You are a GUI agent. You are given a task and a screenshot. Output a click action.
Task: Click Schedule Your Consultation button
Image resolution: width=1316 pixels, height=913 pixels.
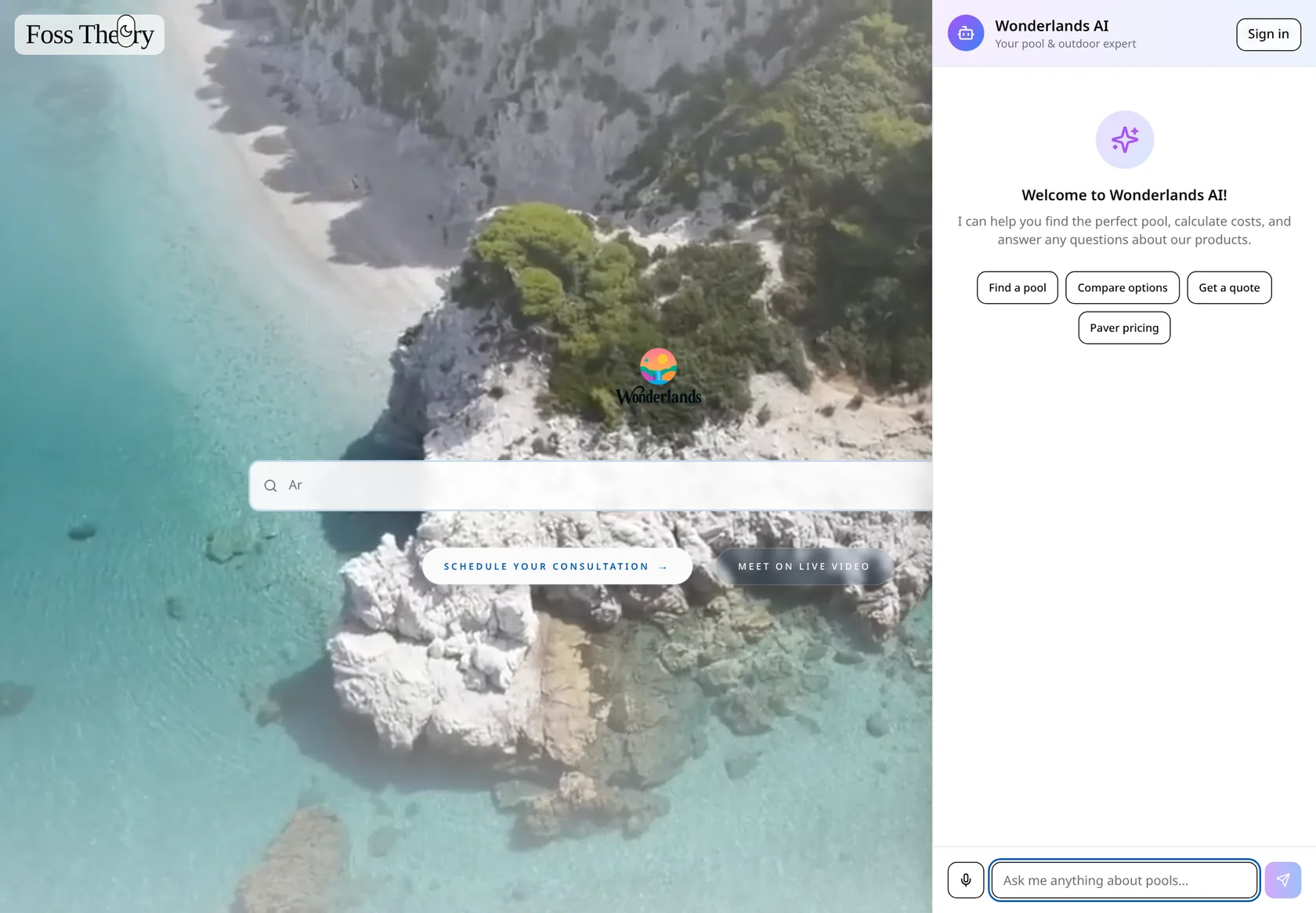click(557, 566)
